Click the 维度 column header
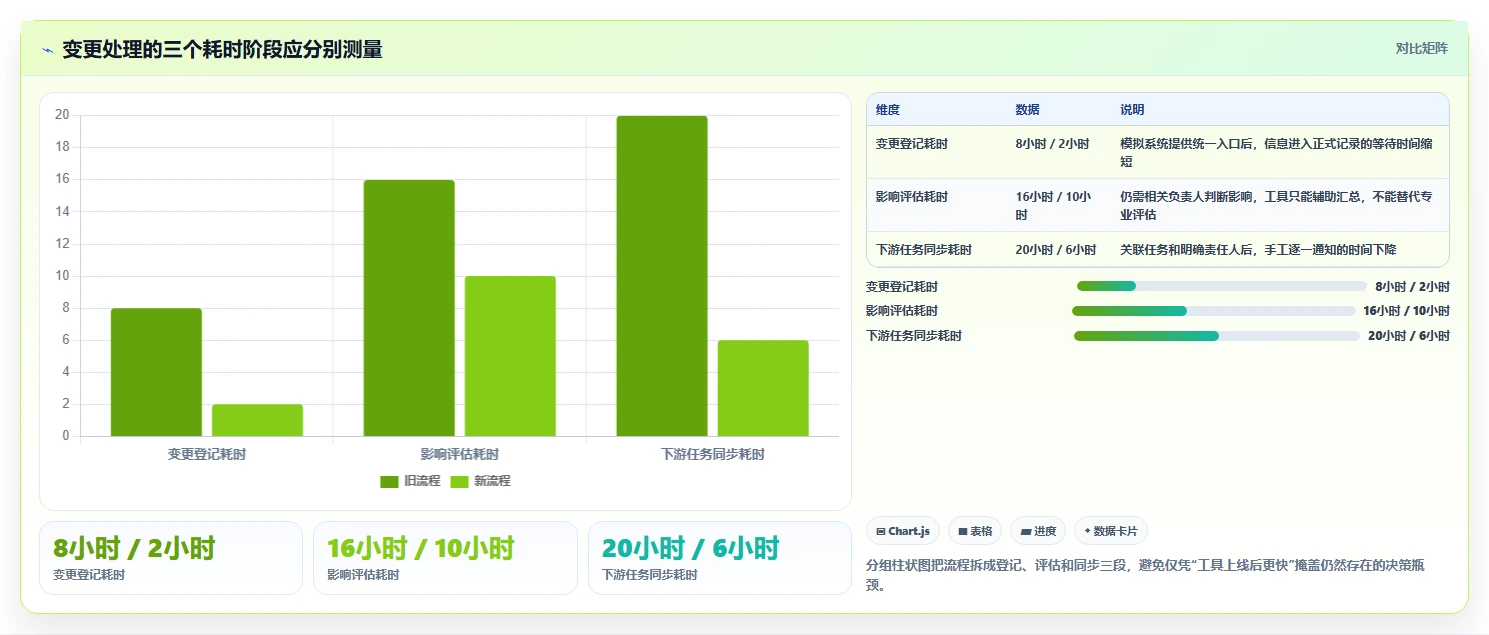Screen dimensions: 1489x635 (x=888, y=110)
